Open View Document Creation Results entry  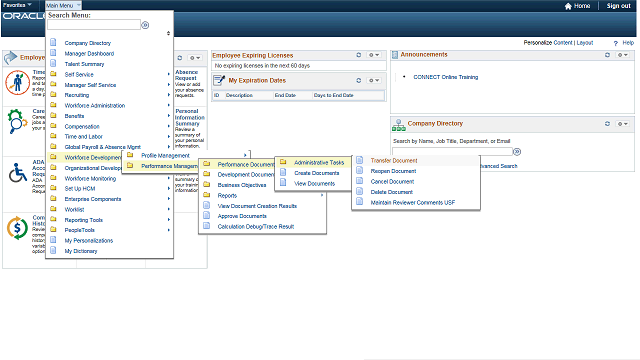257,206
